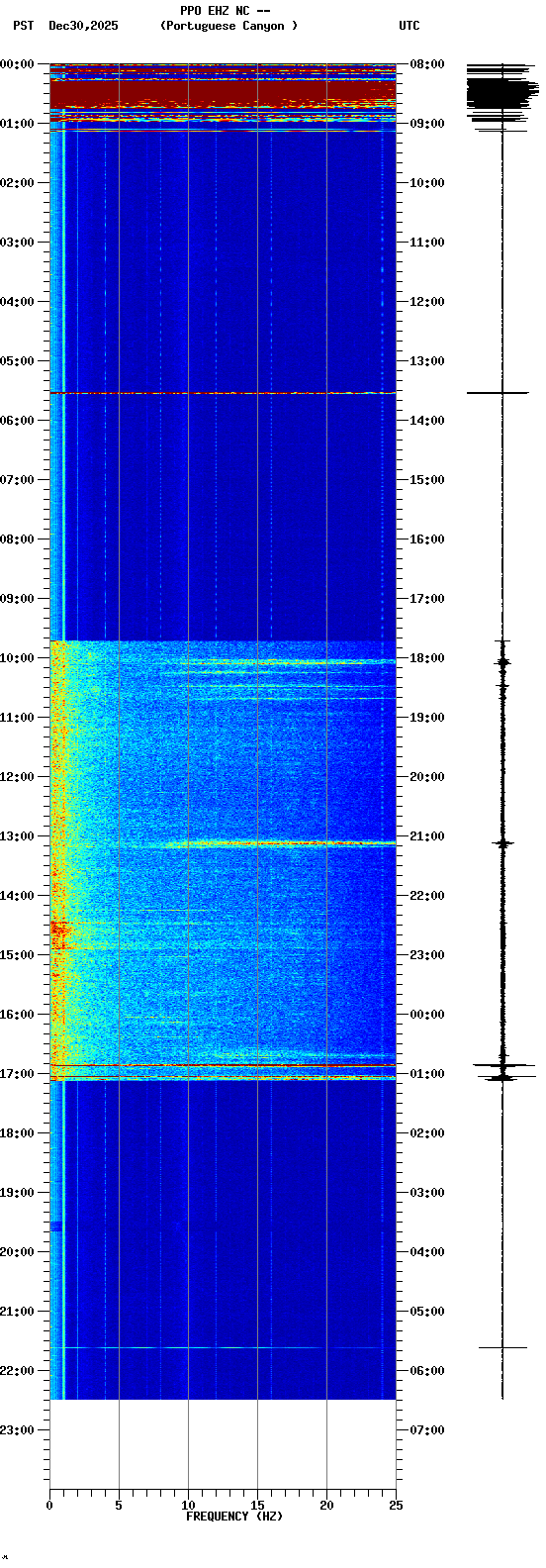
Task: Click the "(Portuguese Canyon )" subtitle
Action: pyautogui.click(x=228, y=26)
